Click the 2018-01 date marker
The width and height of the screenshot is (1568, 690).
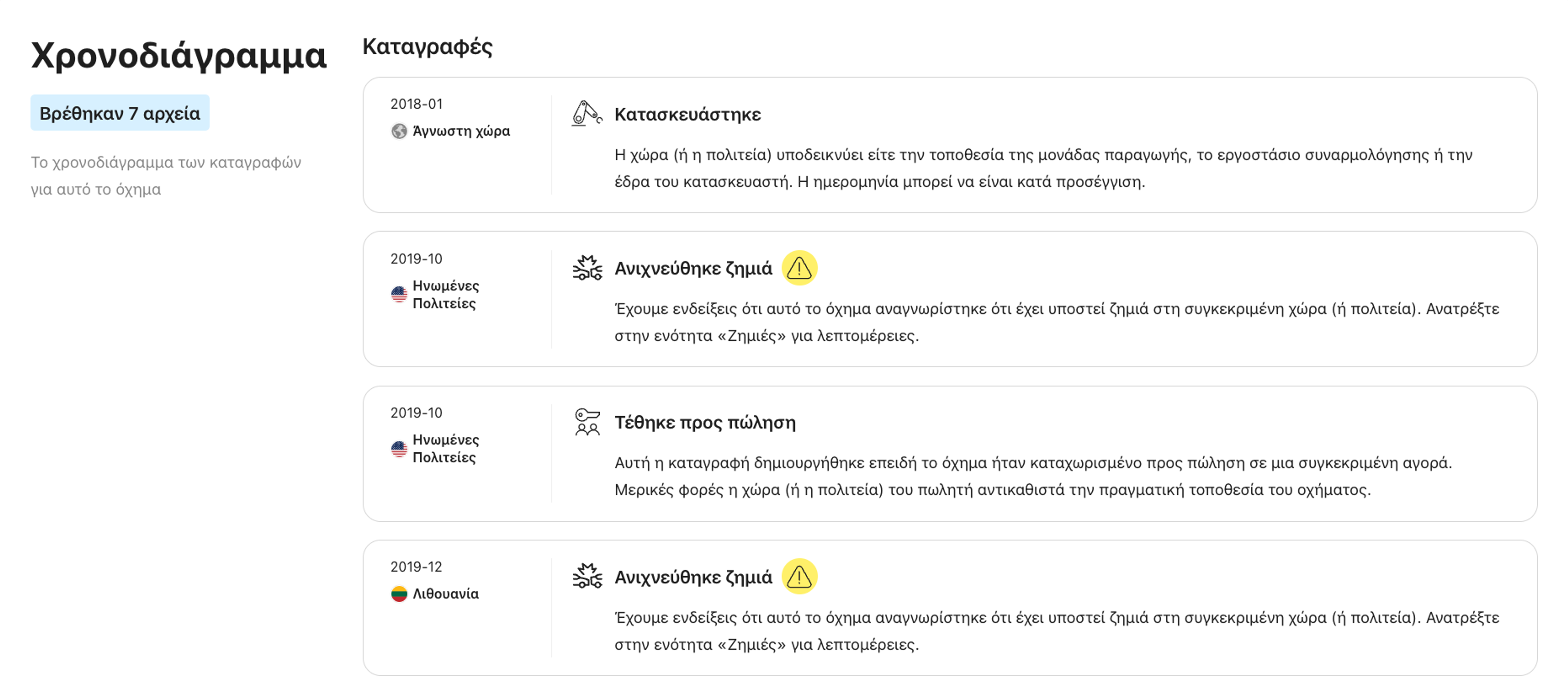click(416, 104)
